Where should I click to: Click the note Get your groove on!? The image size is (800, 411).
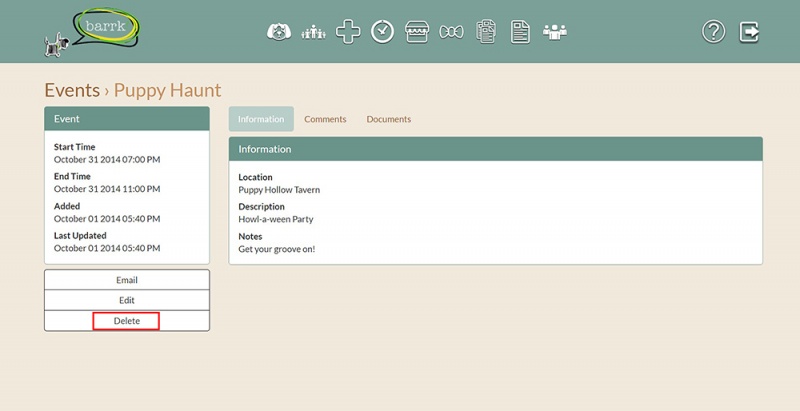pos(277,249)
